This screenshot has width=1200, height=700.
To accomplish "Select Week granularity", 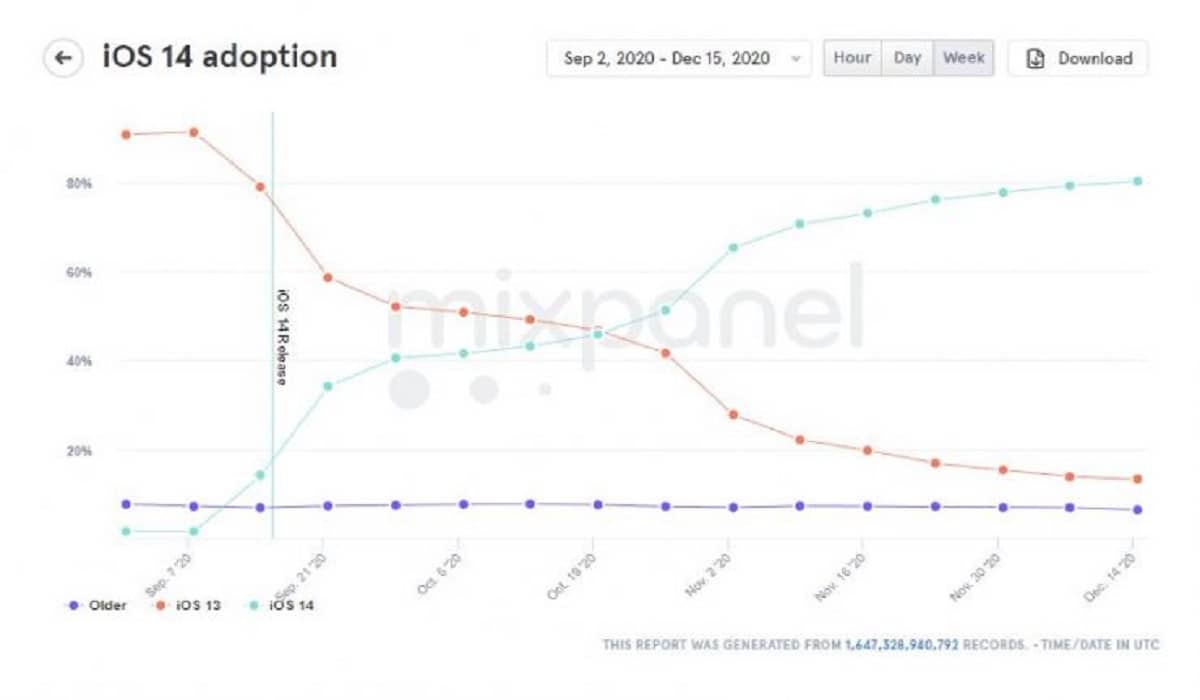I will [x=964, y=58].
